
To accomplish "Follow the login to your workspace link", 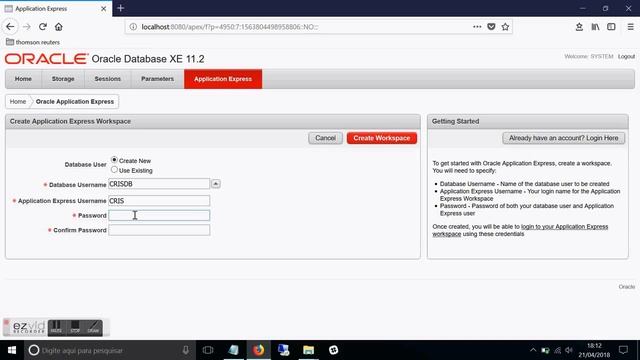I will (520, 230).
